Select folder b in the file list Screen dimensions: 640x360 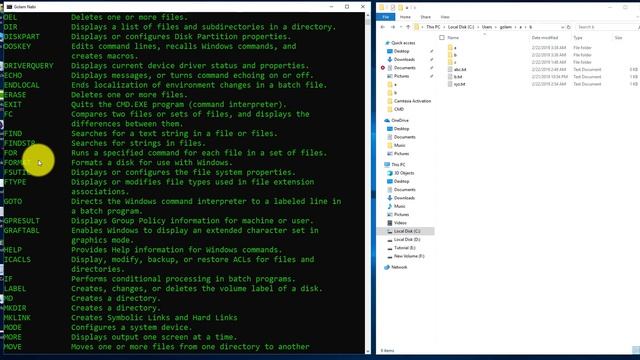click(x=455, y=55)
